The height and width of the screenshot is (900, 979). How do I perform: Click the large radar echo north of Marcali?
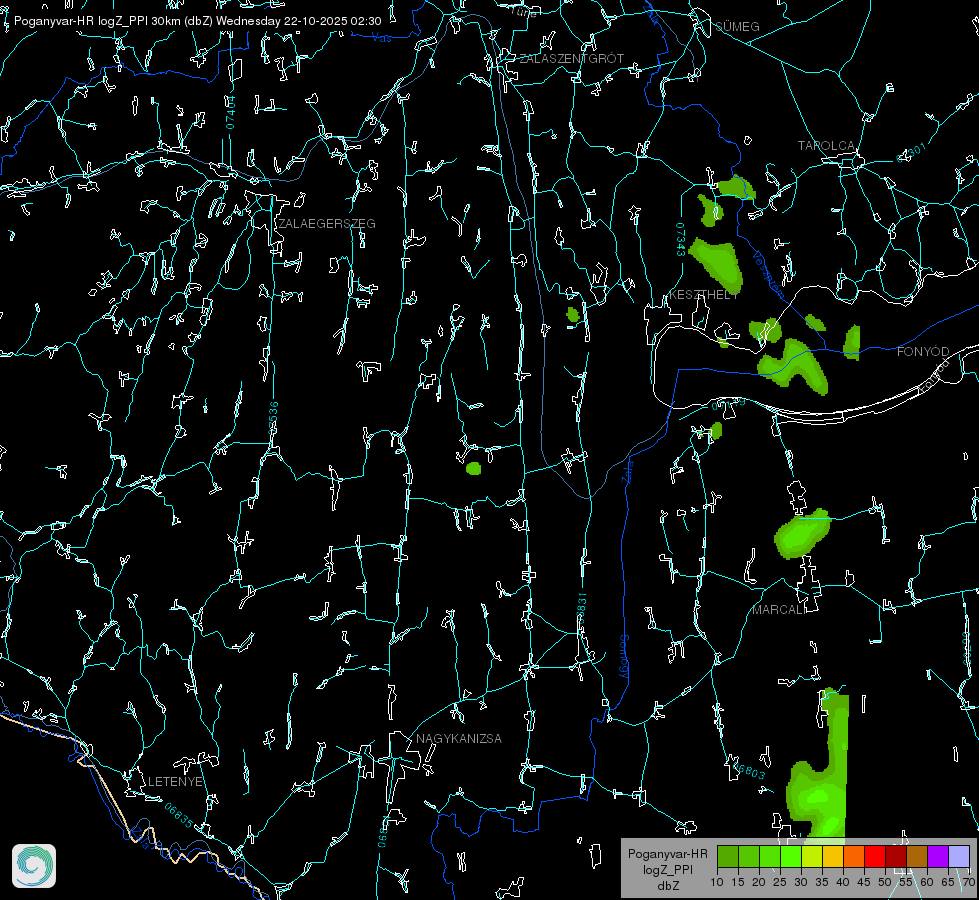coord(802,533)
